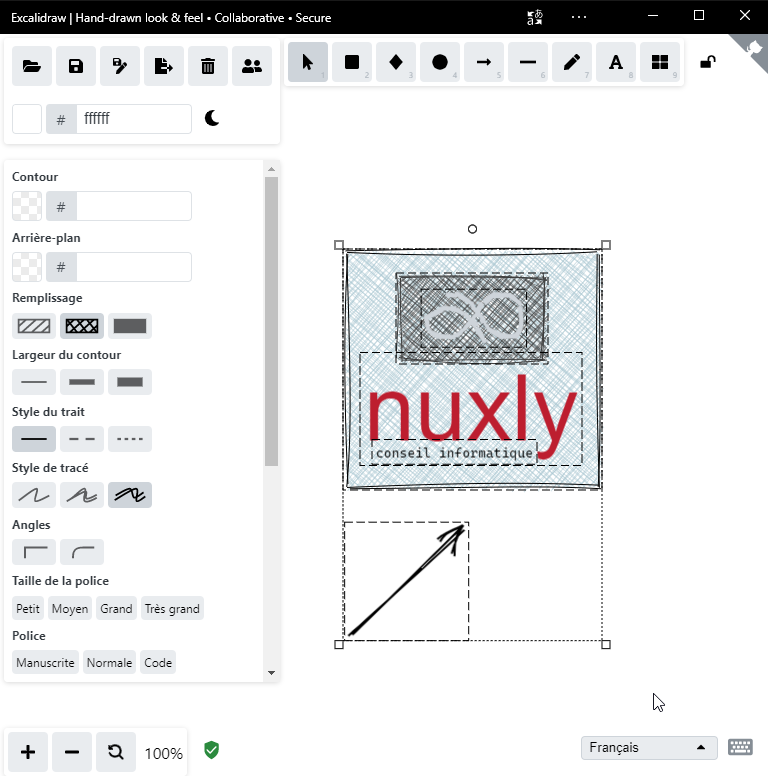Image resolution: width=768 pixels, height=776 pixels.
Task: Toggle the tool lock padlock
Action: 708,62
